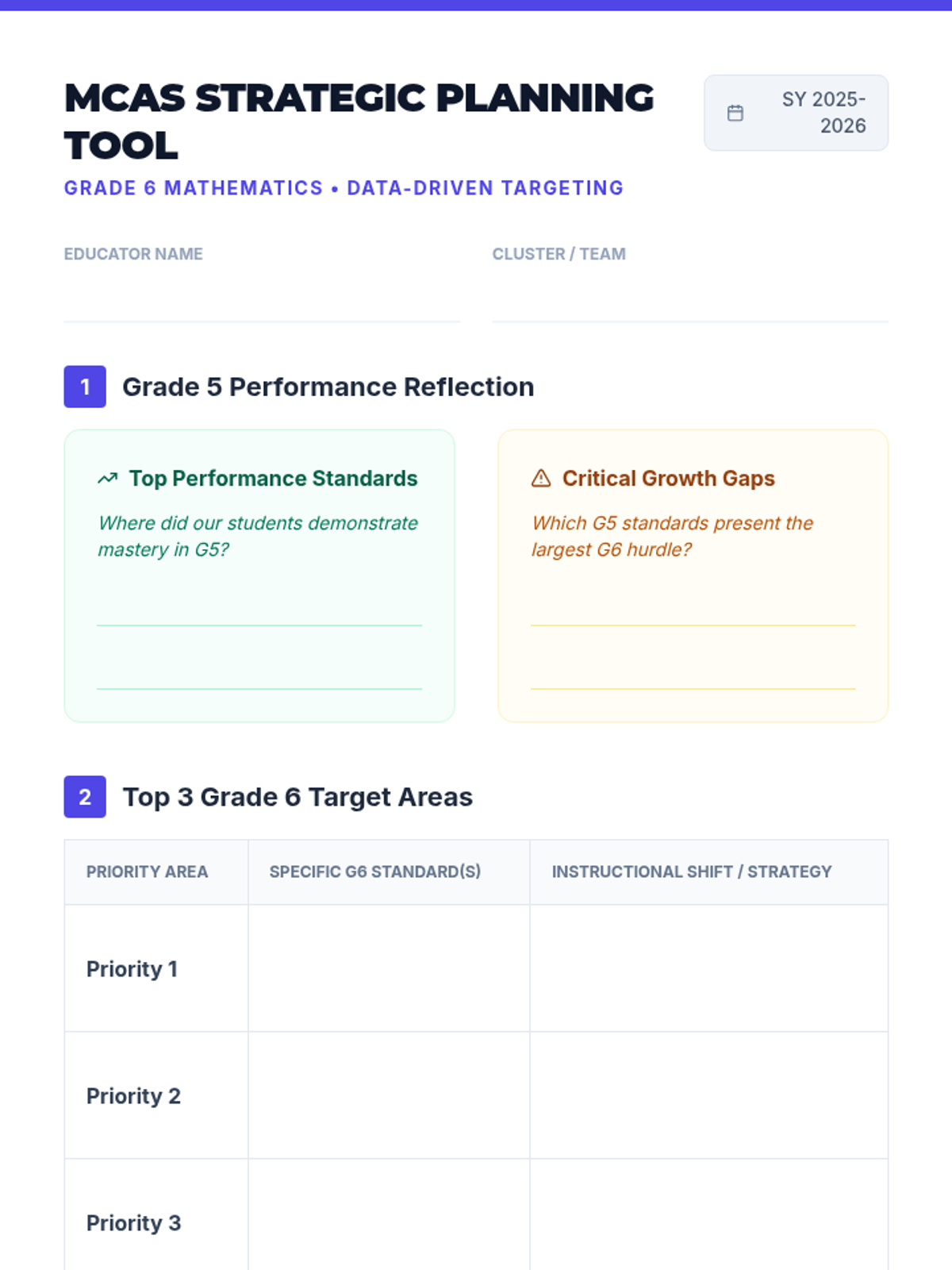
Task: Click the Priority 1 Instructional Shift / Strategy cell
Action: coord(708,968)
